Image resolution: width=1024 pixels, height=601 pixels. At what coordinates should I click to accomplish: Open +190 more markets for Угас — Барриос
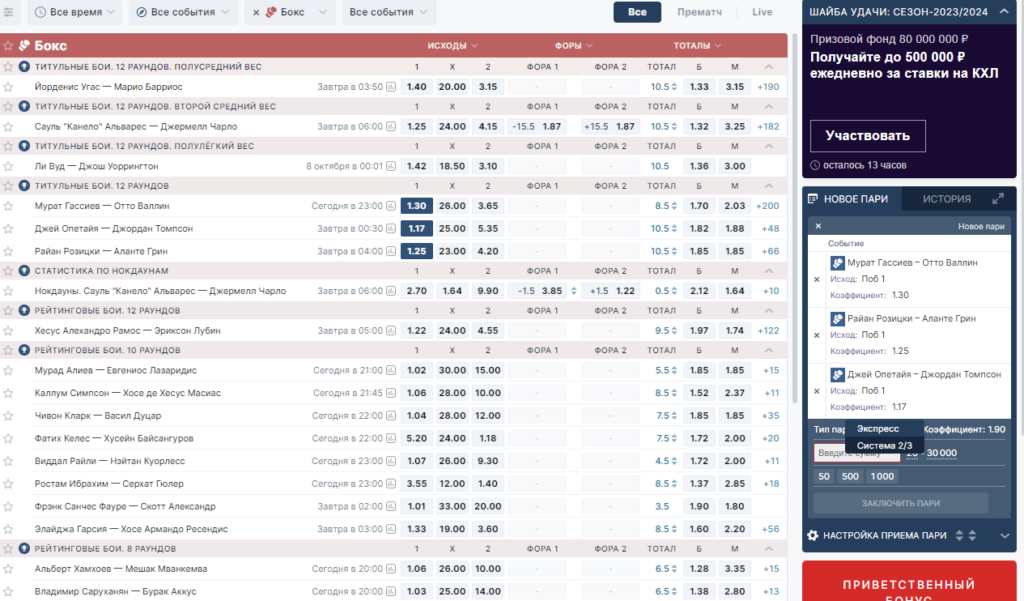point(768,87)
